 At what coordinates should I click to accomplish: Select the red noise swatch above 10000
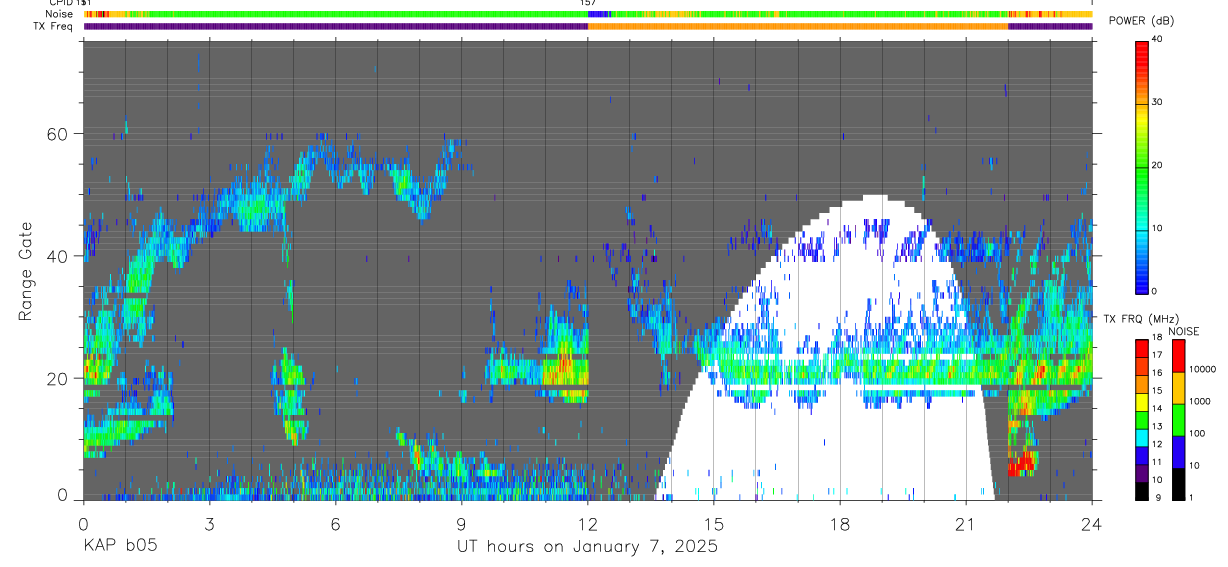1178,356
